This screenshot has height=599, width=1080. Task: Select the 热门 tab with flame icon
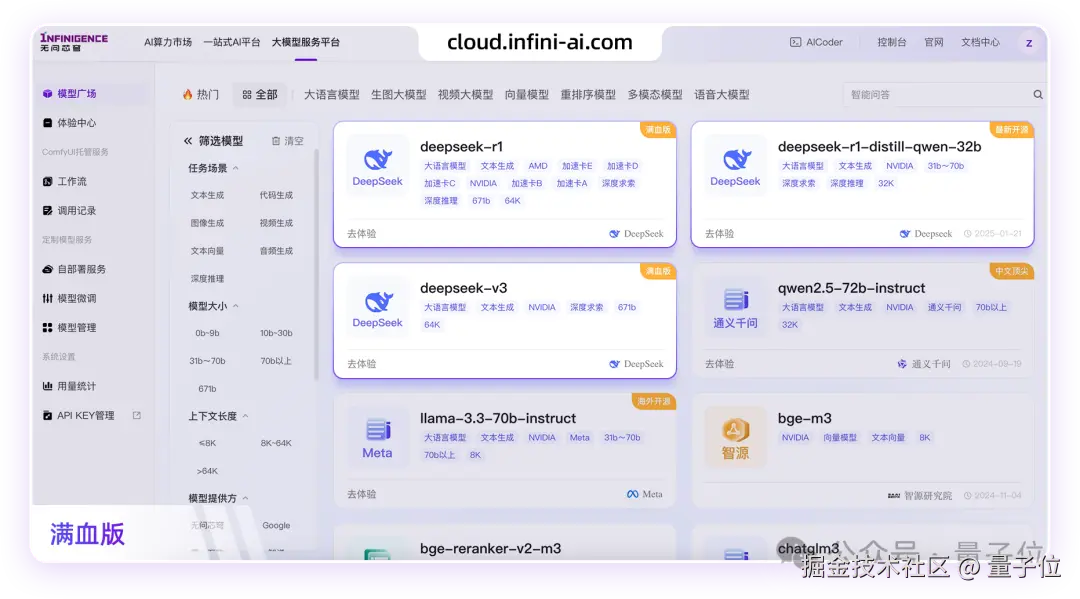(200, 94)
